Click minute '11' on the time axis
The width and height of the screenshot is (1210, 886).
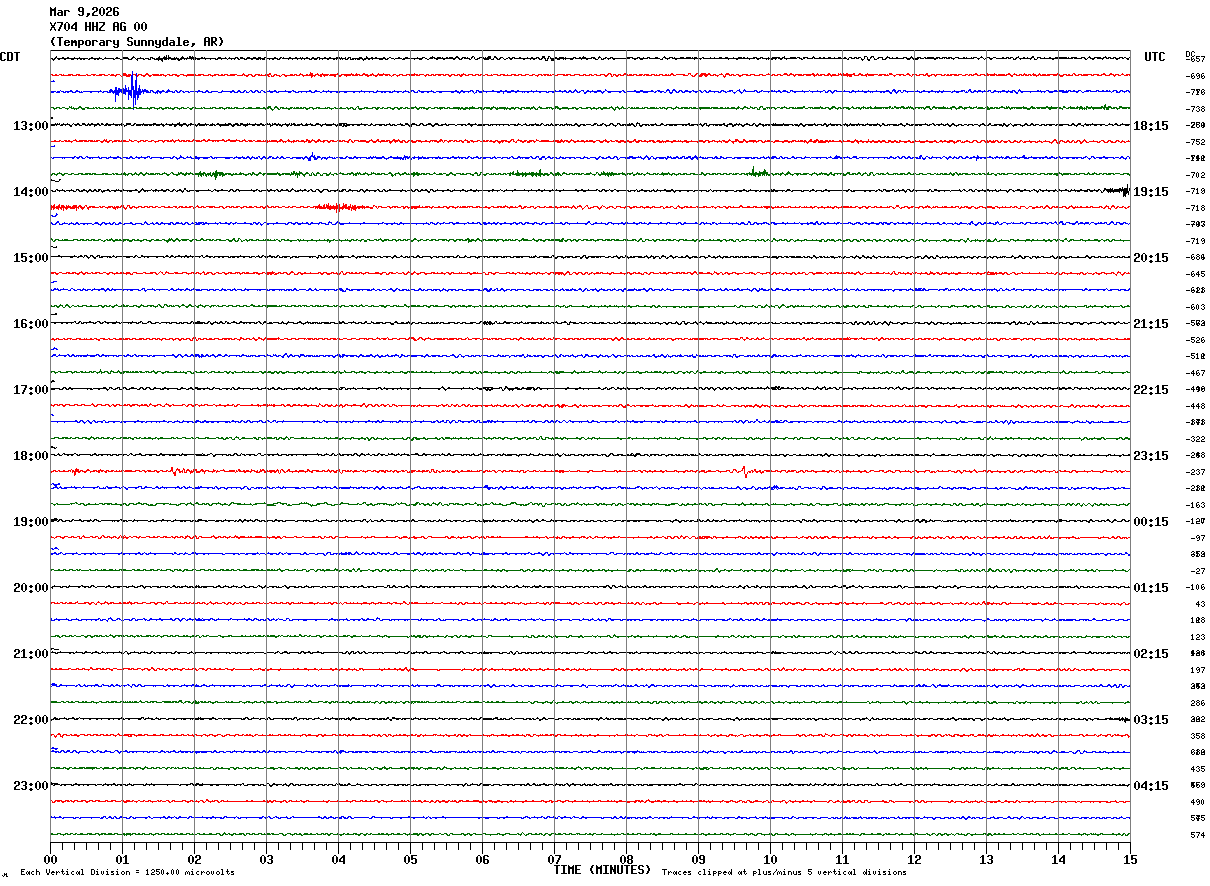pos(842,859)
